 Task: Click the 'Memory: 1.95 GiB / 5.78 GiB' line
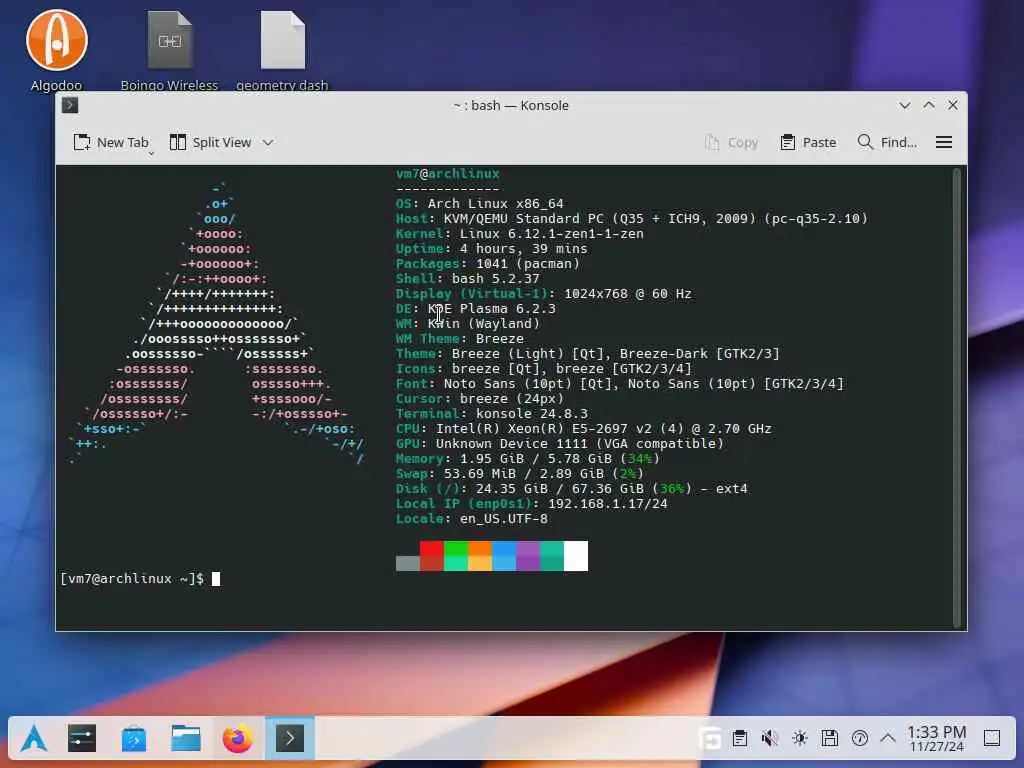(x=528, y=459)
